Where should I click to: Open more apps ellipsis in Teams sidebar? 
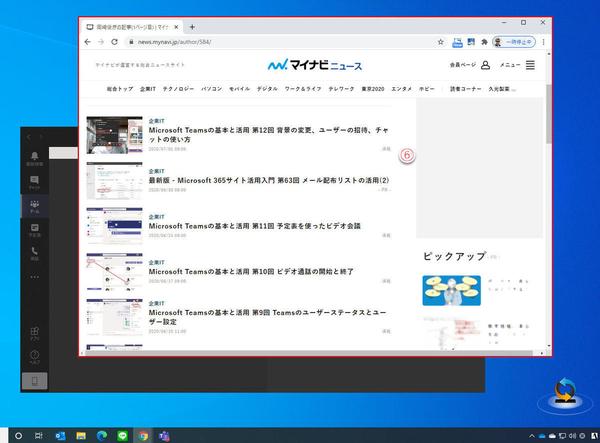[x=34, y=277]
